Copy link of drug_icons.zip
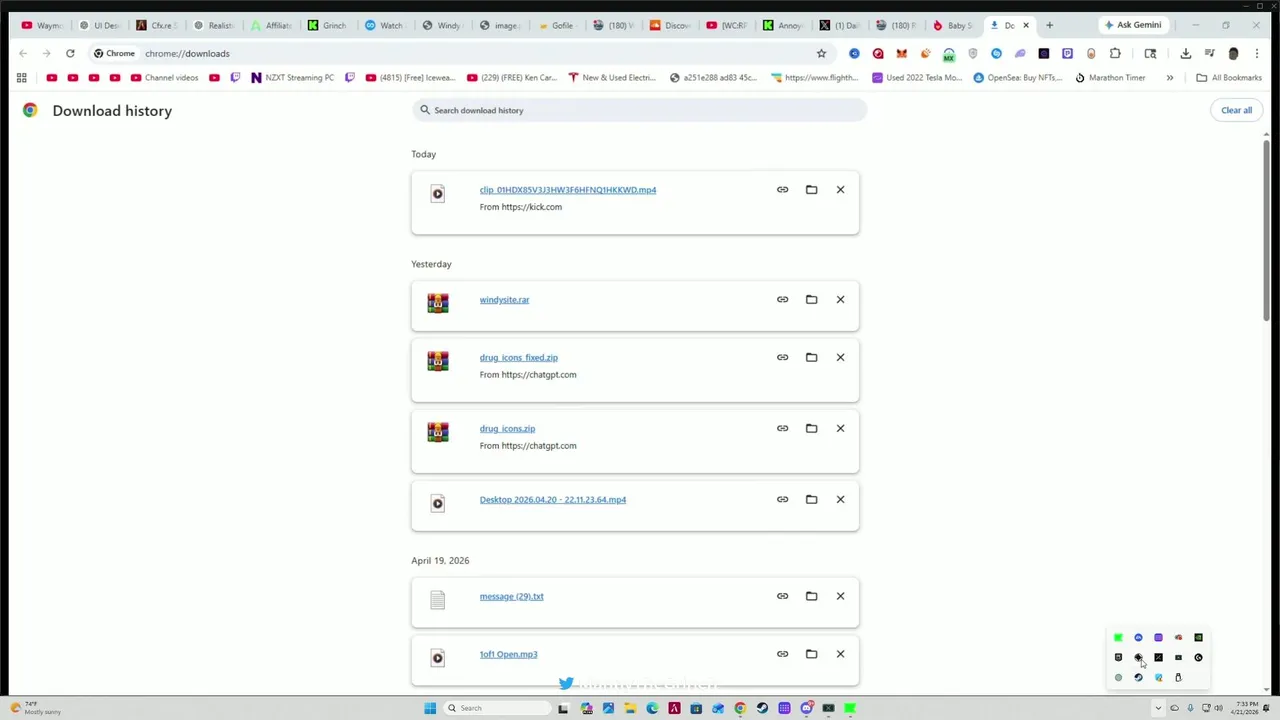 [782, 428]
